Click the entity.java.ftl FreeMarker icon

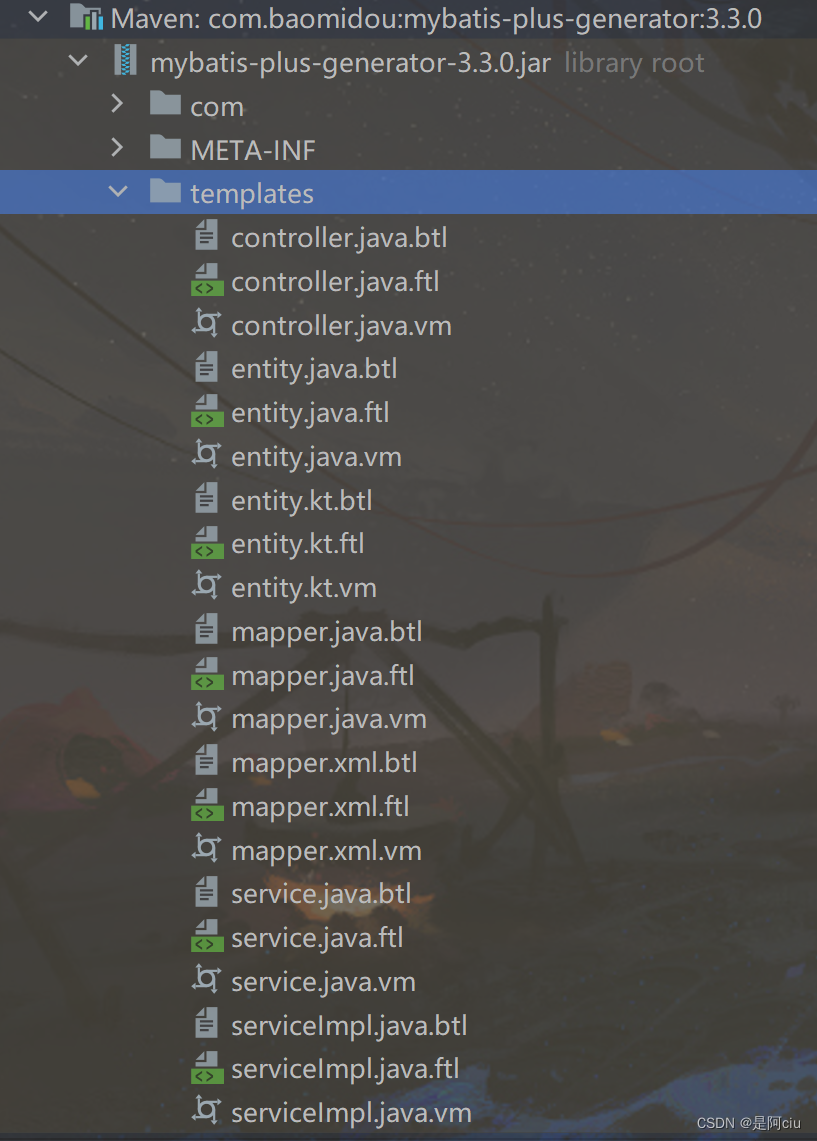[207, 410]
